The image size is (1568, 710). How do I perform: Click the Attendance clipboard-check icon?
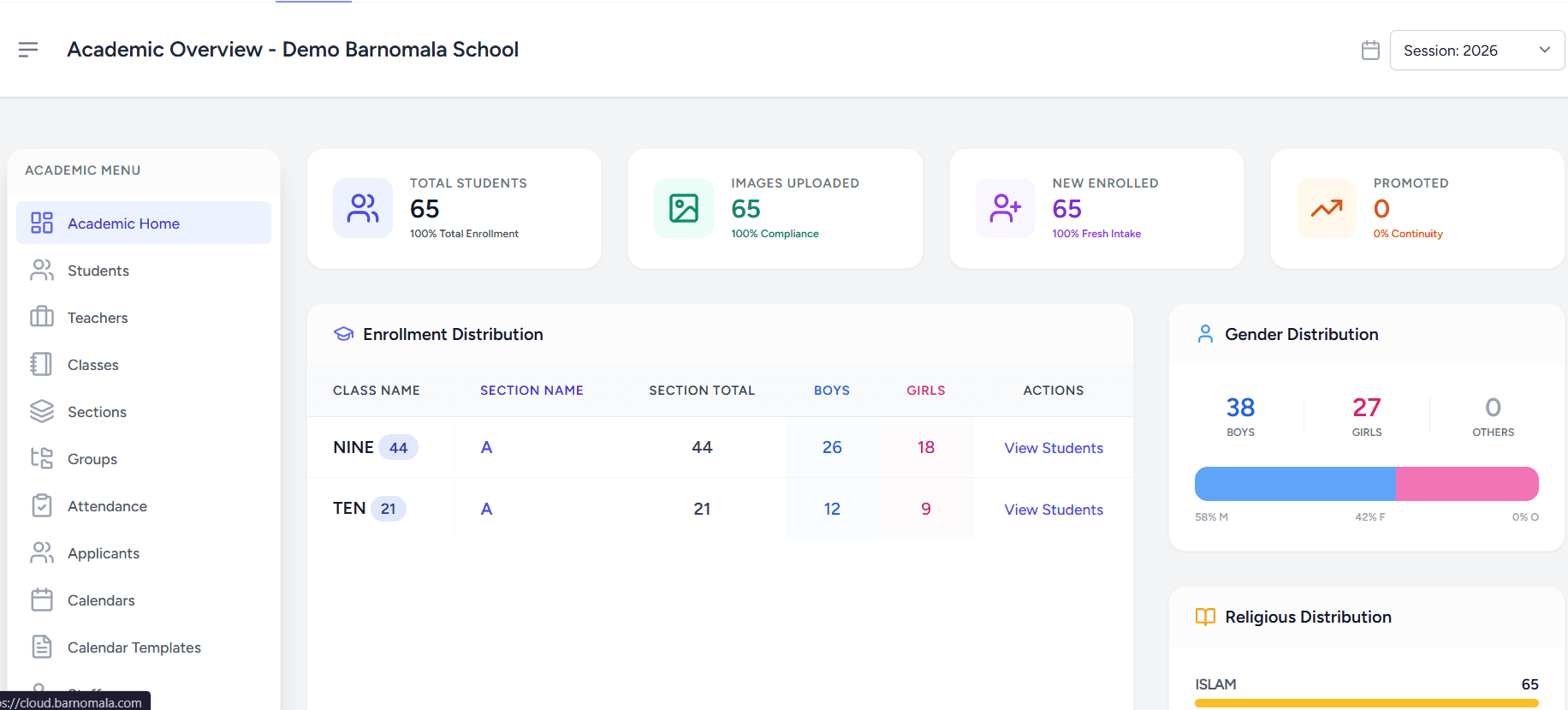(x=42, y=505)
